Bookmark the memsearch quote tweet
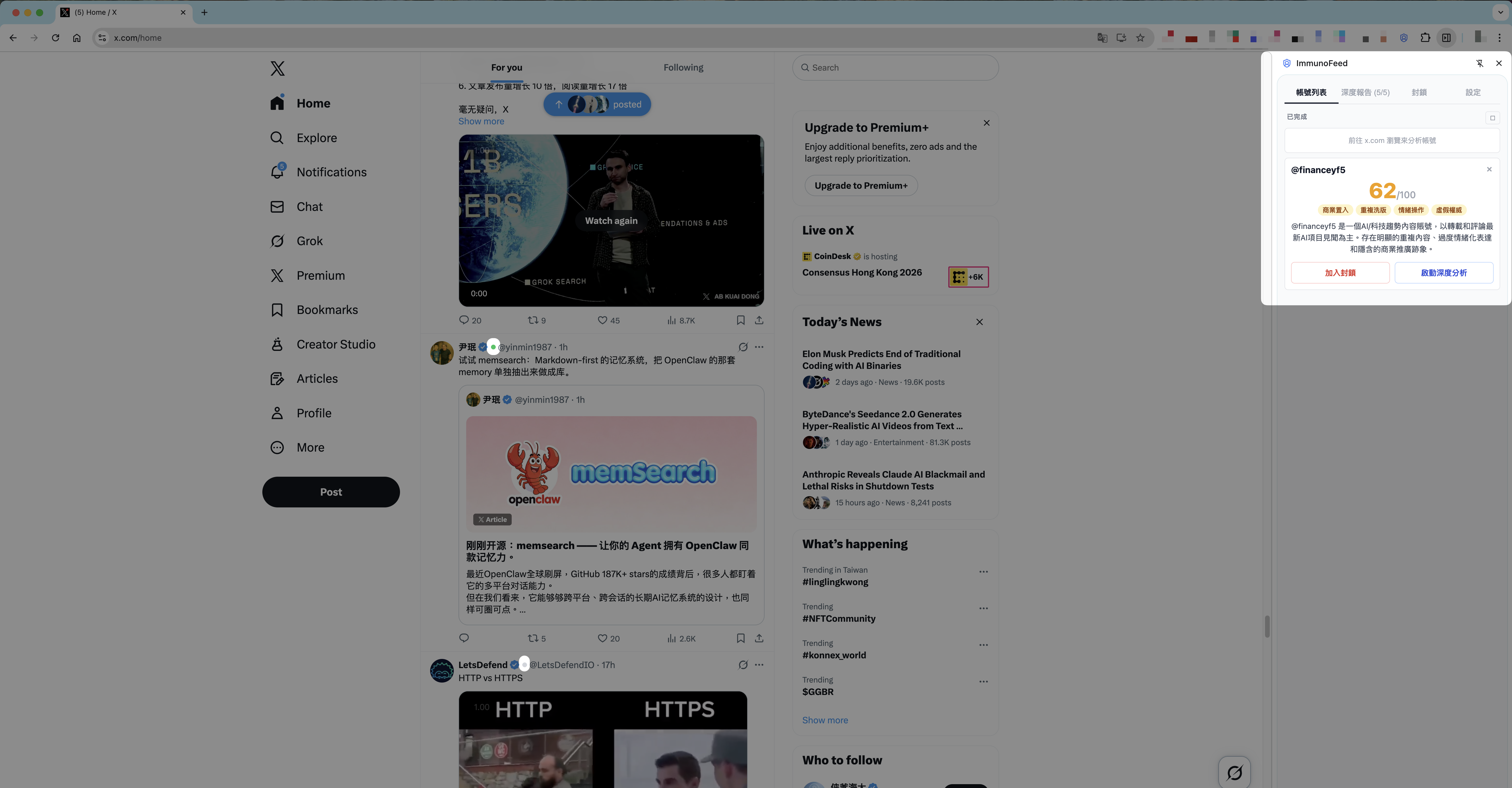 coord(740,638)
